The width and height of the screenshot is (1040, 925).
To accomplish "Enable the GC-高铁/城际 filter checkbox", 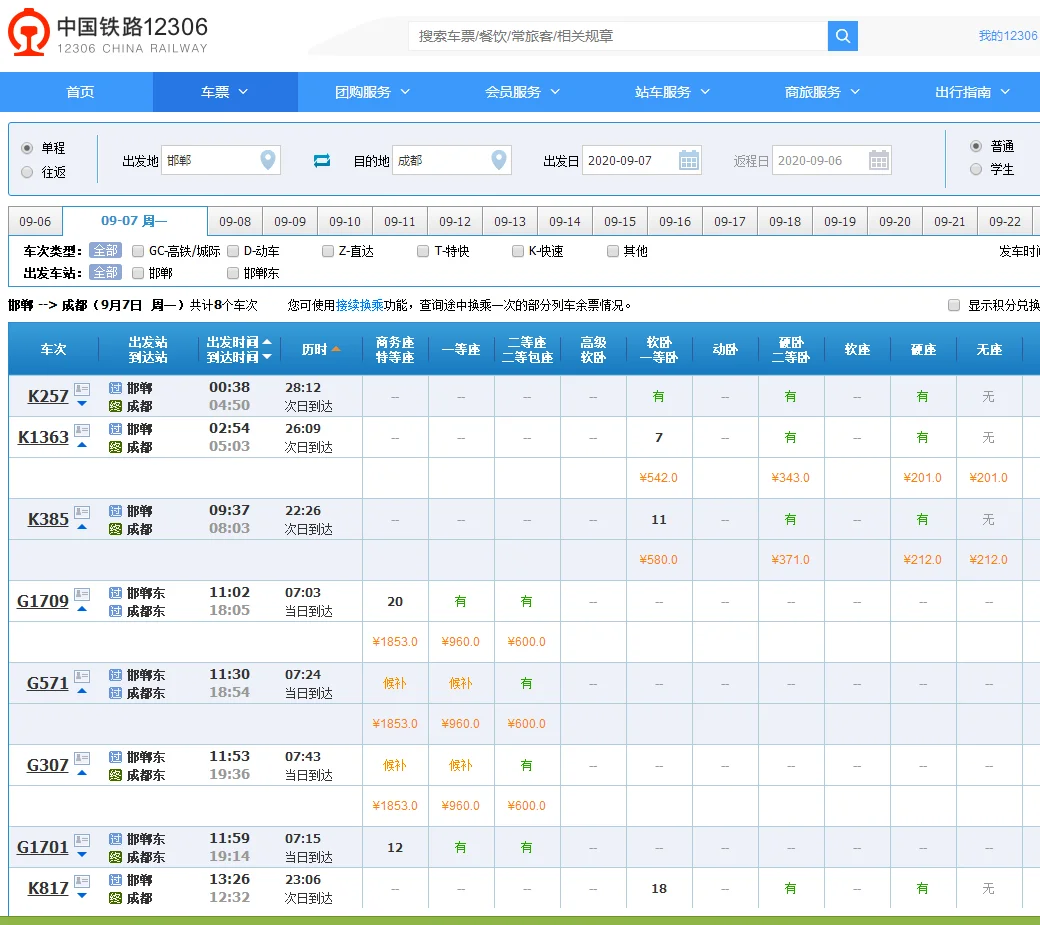I will [137, 250].
